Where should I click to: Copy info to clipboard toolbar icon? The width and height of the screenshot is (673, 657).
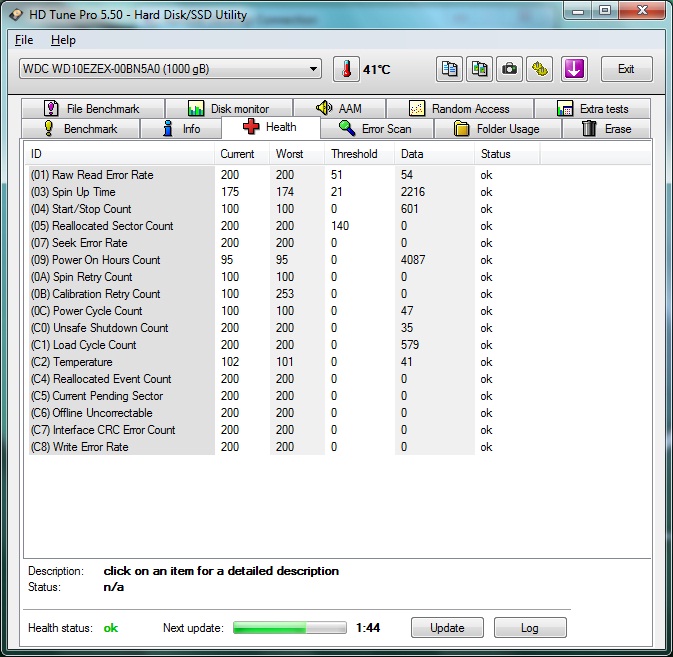point(449,69)
